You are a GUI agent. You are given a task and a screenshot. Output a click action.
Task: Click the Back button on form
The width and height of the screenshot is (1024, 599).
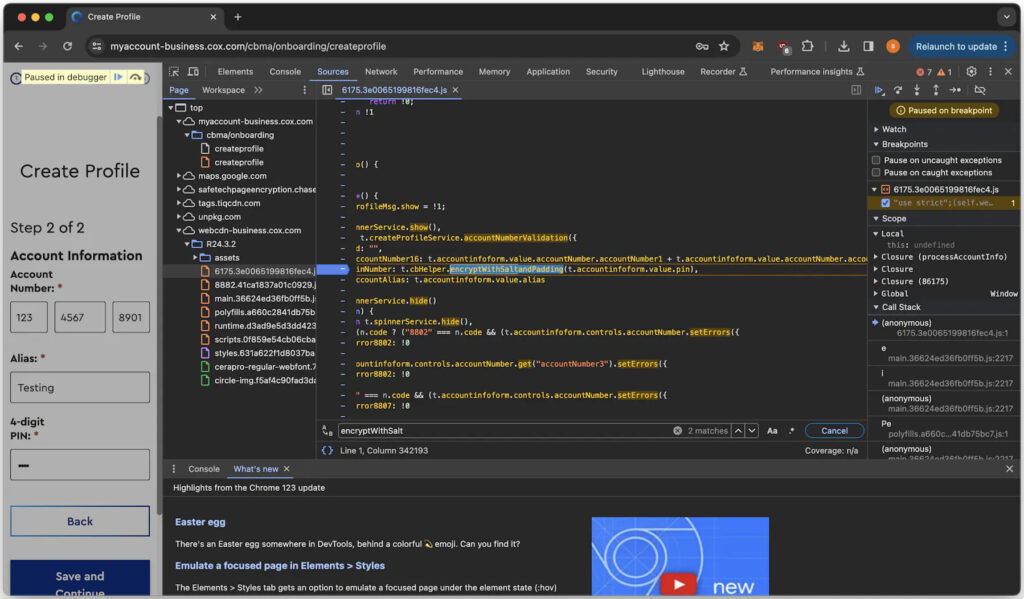pos(80,521)
